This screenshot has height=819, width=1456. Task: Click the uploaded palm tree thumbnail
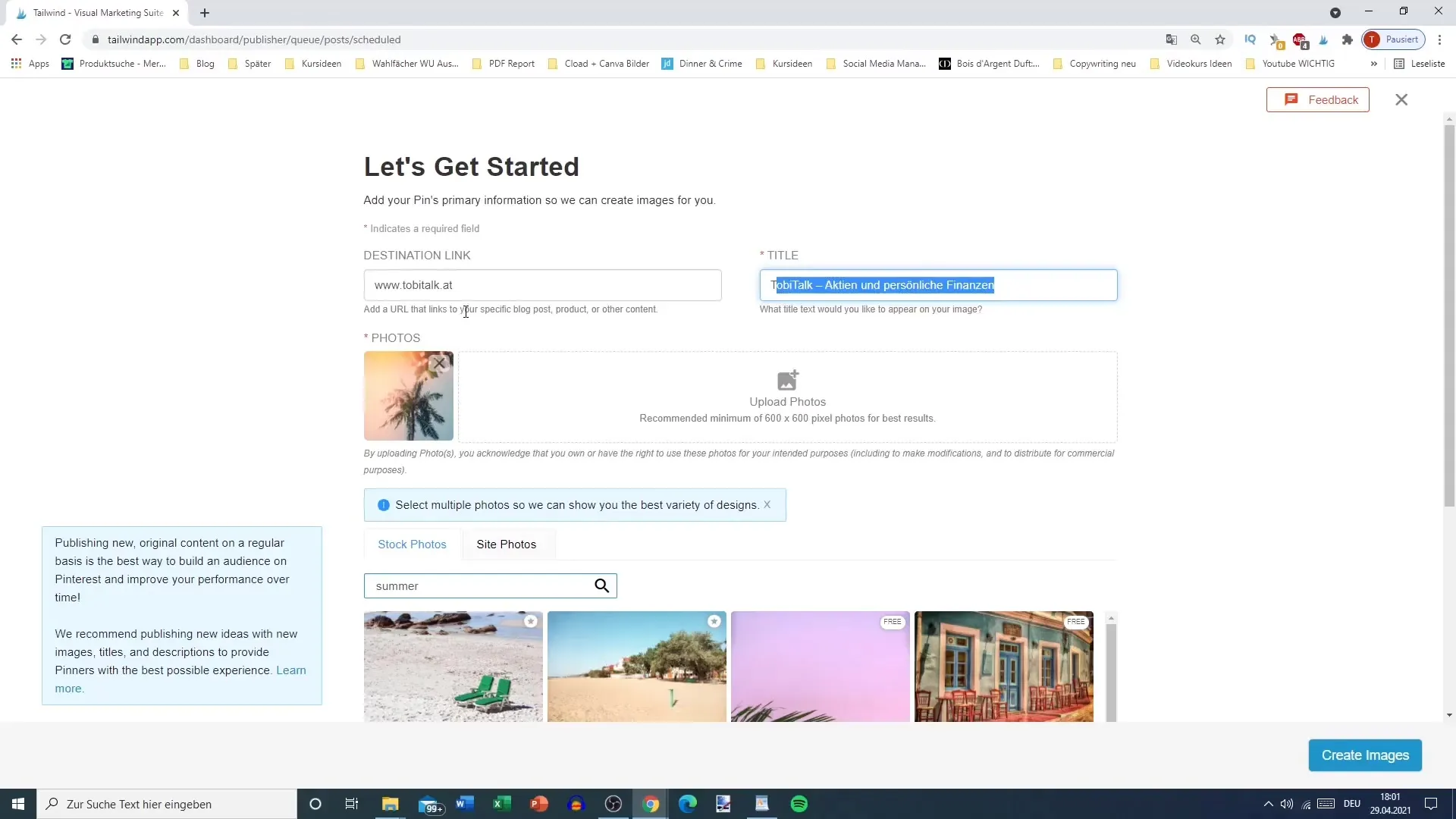coord(408,396)
